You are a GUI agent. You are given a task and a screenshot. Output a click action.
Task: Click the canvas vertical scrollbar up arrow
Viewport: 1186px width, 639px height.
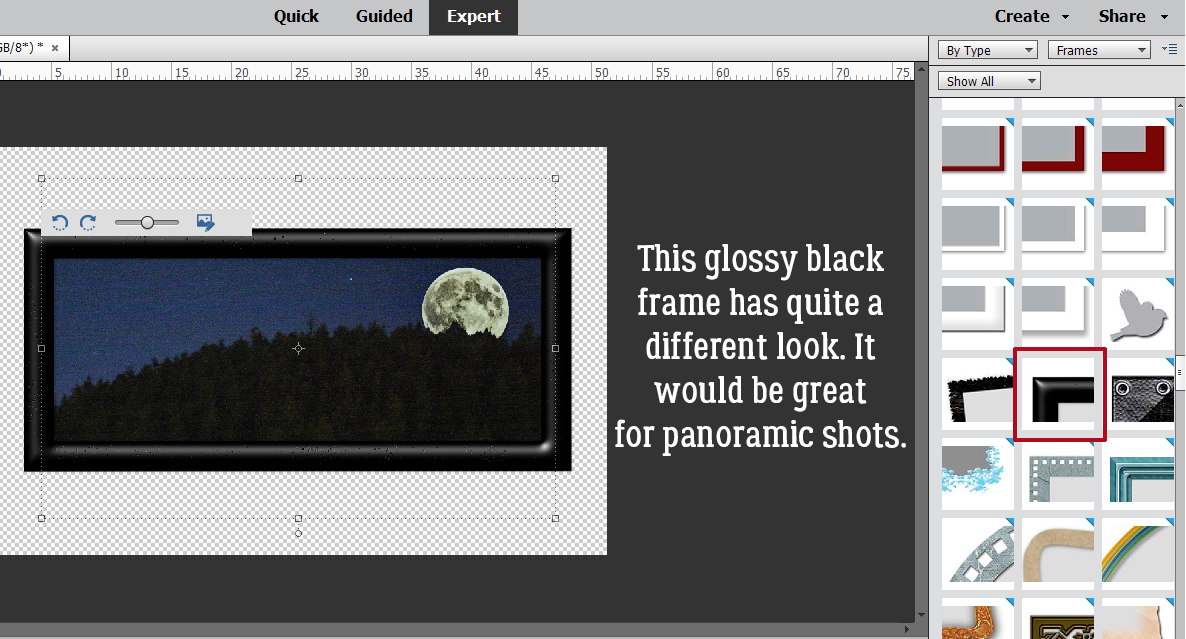[x=921, y=69]
